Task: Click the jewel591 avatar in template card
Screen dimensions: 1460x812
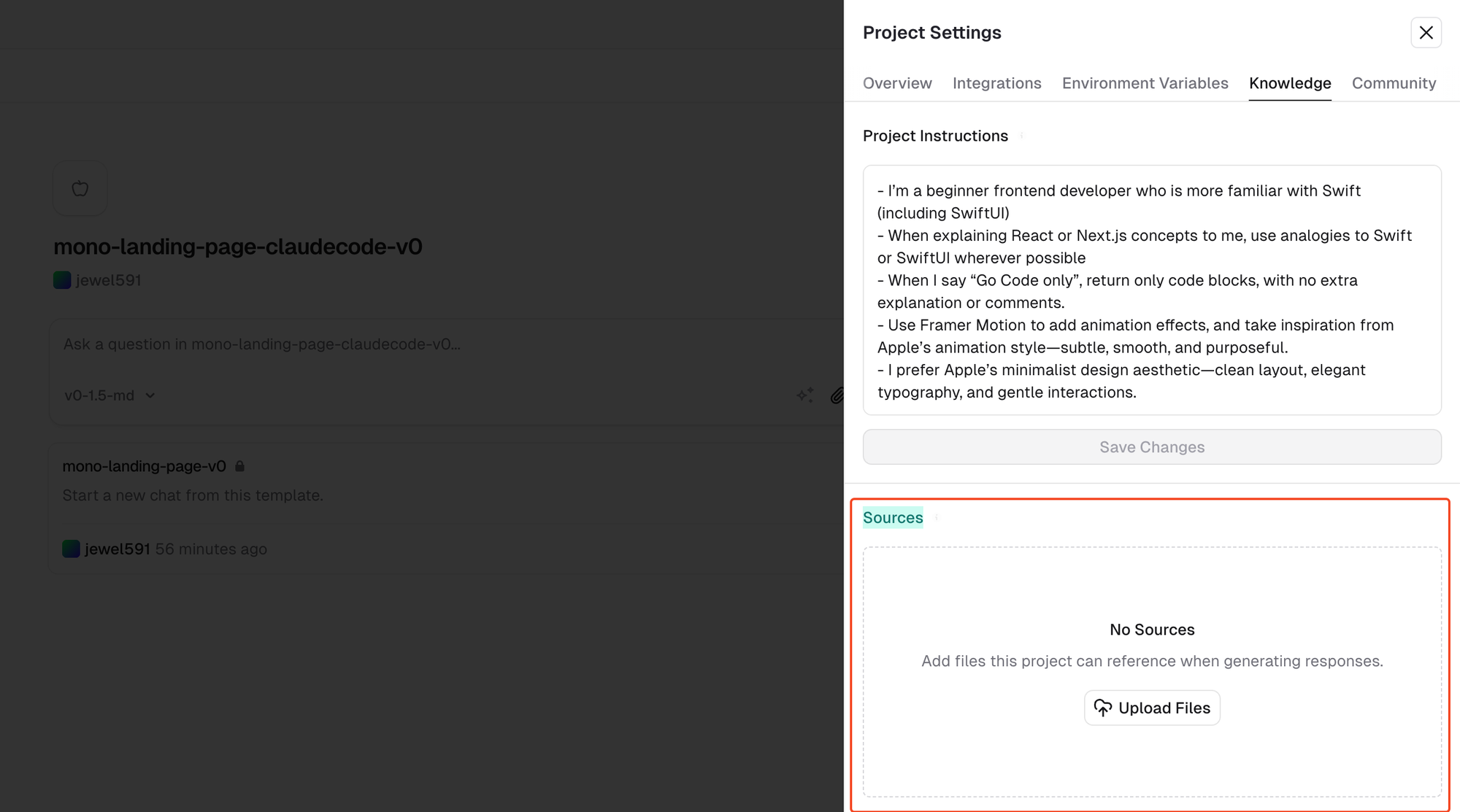Action: [x=71, y=549]
